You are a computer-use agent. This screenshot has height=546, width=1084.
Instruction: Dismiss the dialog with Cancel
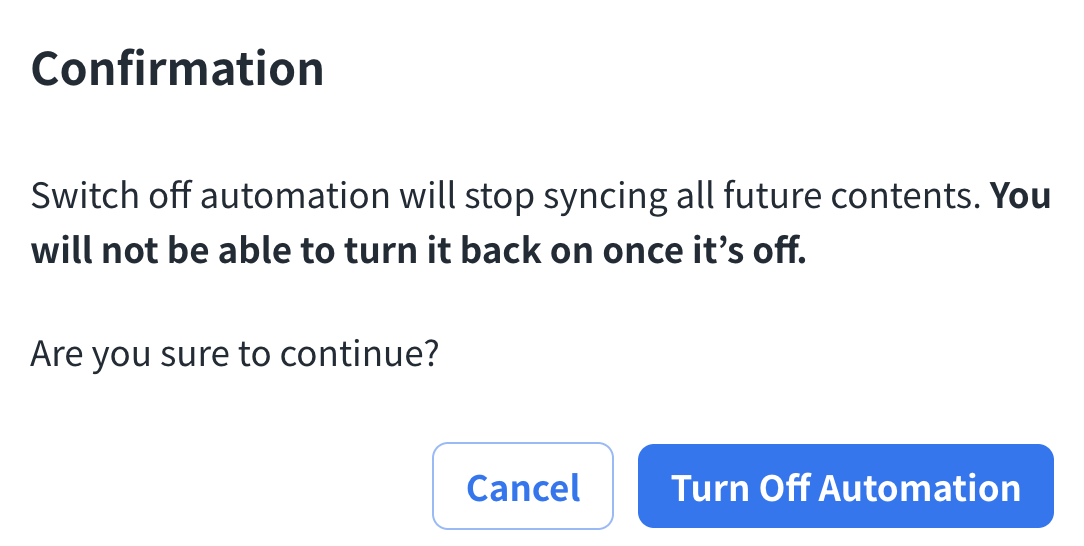[522, 487]
